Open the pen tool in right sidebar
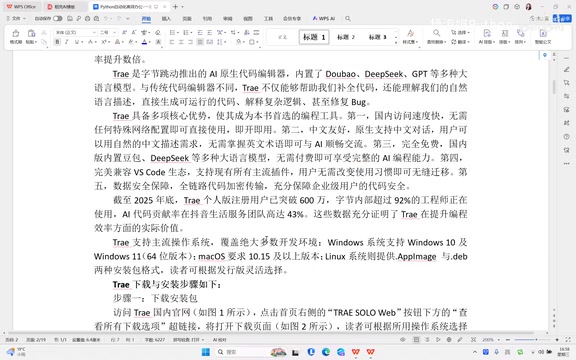This screenshot has height=360, width=576. click(x=566, y=69)
